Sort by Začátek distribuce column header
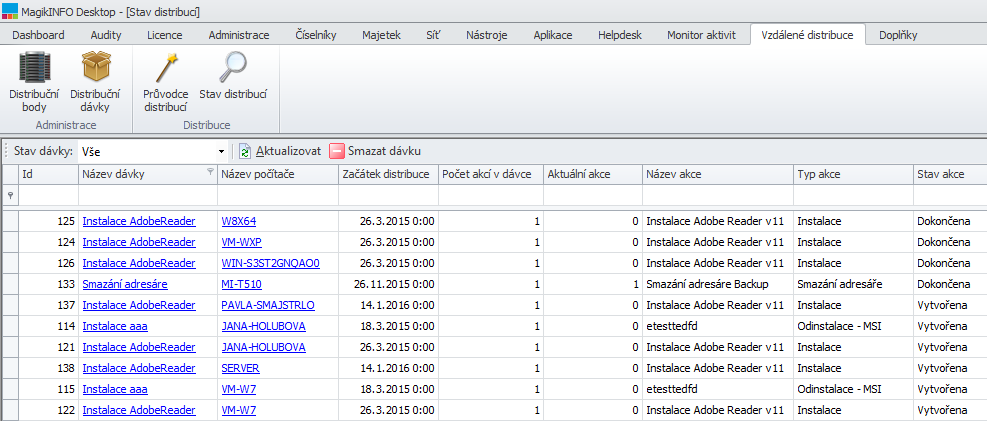987x421 pixels. (x=387, y=174)
